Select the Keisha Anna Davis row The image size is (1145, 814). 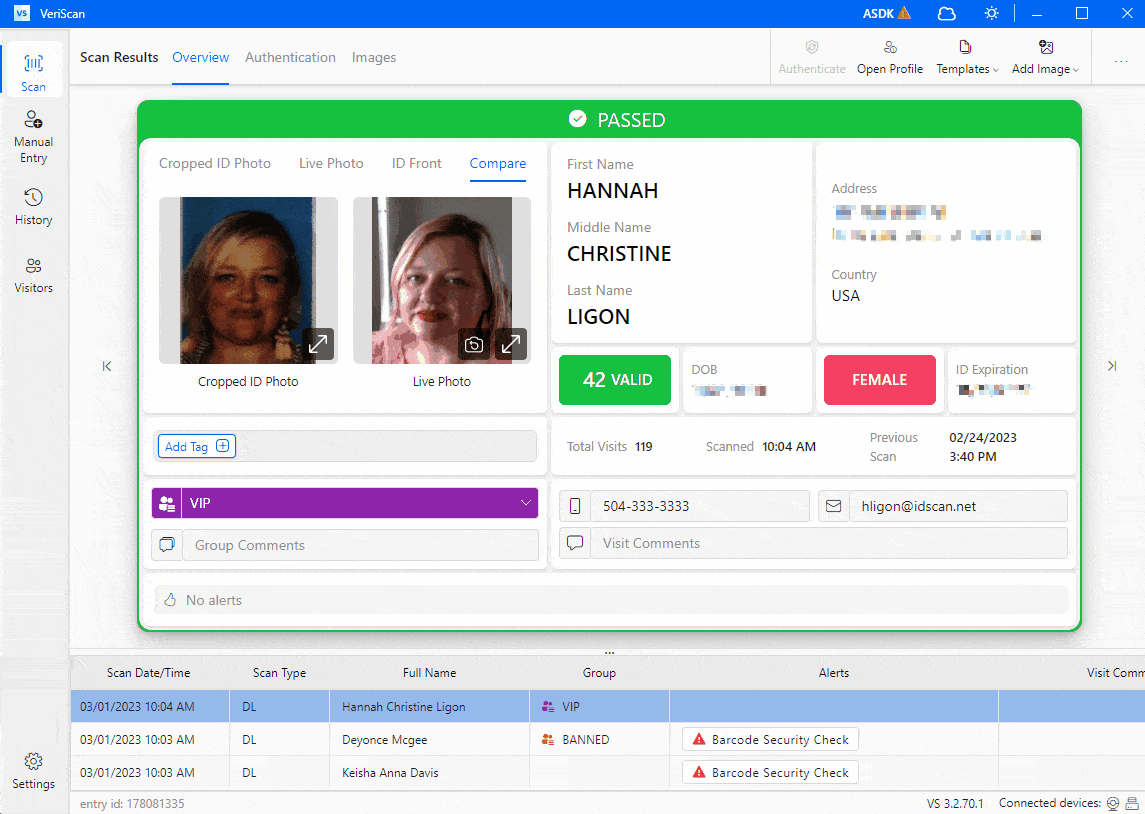[608, 772]
